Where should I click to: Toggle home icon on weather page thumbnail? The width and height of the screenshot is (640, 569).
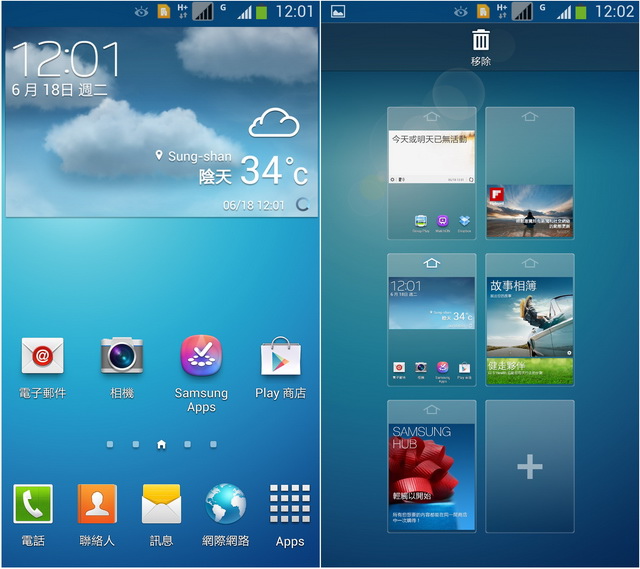(x=431, y=263)
